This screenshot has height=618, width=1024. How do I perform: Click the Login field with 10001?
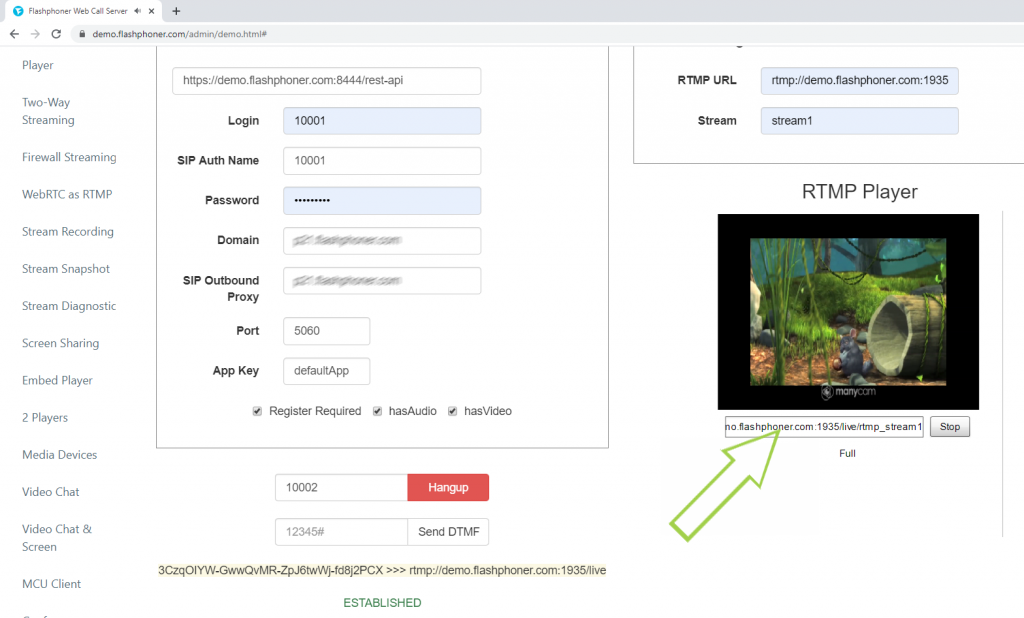(x=382, y=121)
